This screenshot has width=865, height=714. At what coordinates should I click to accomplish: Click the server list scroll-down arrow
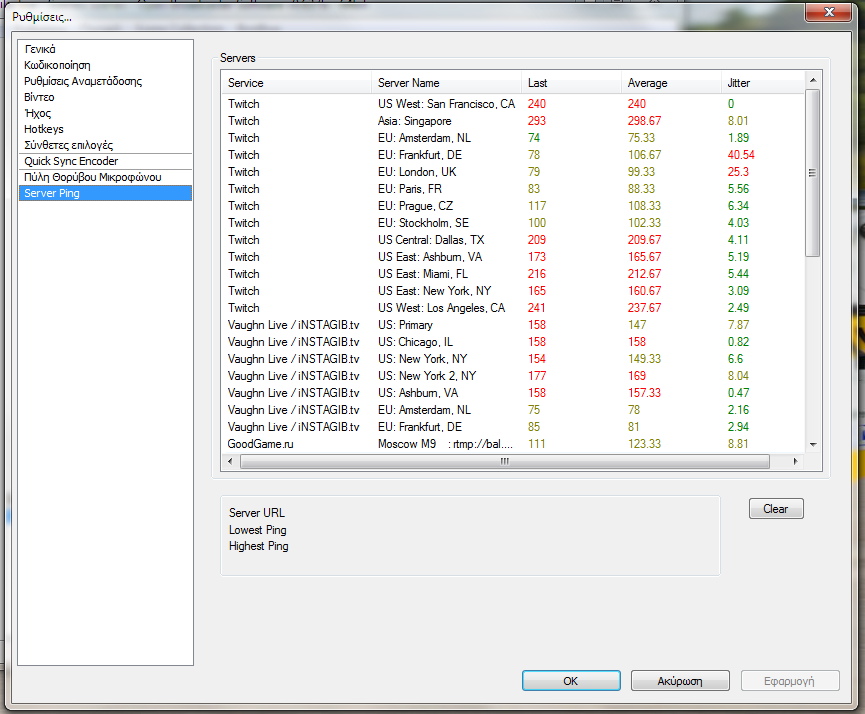point(813,445)
